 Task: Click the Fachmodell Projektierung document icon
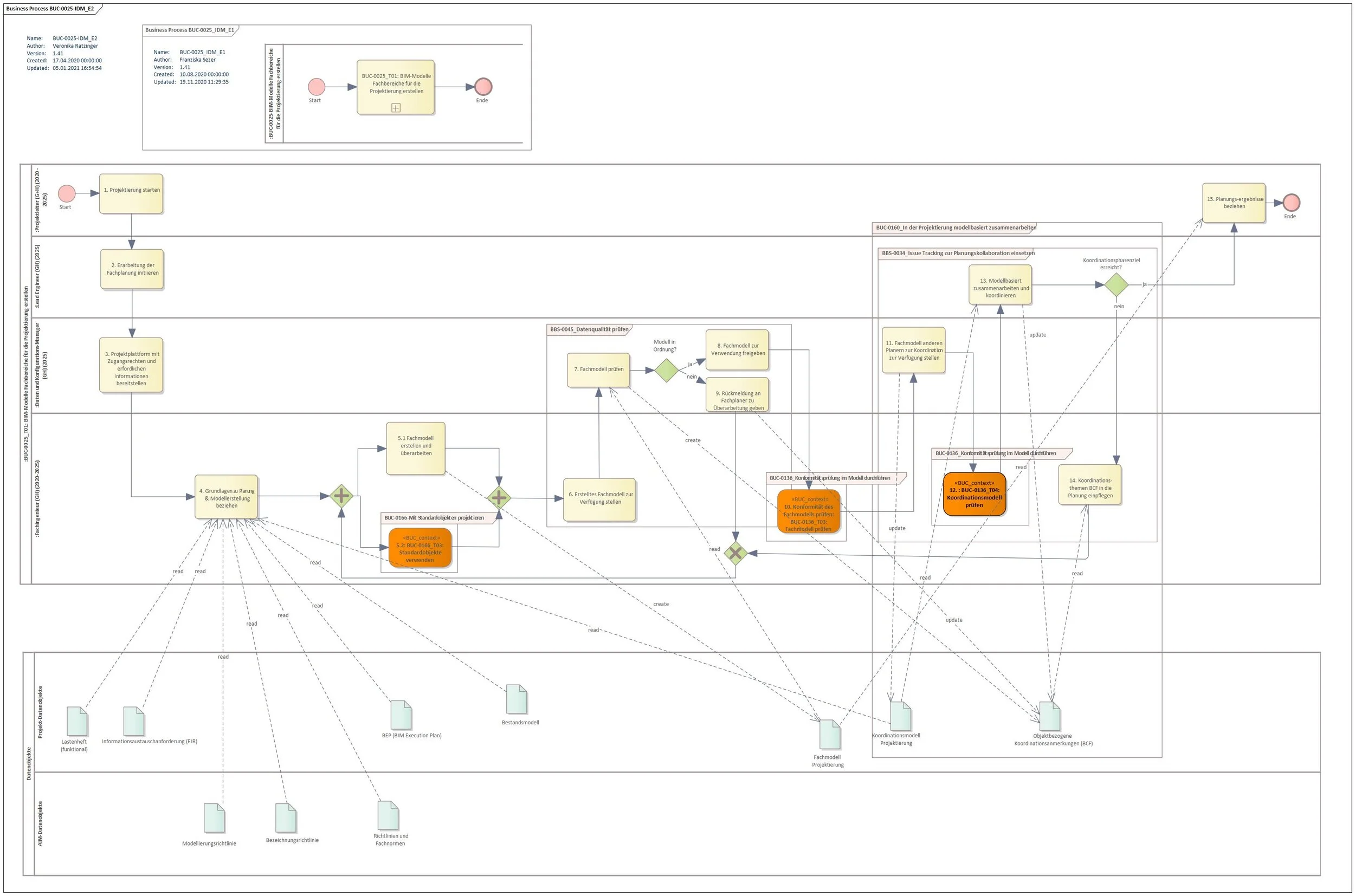pos(830,736)
